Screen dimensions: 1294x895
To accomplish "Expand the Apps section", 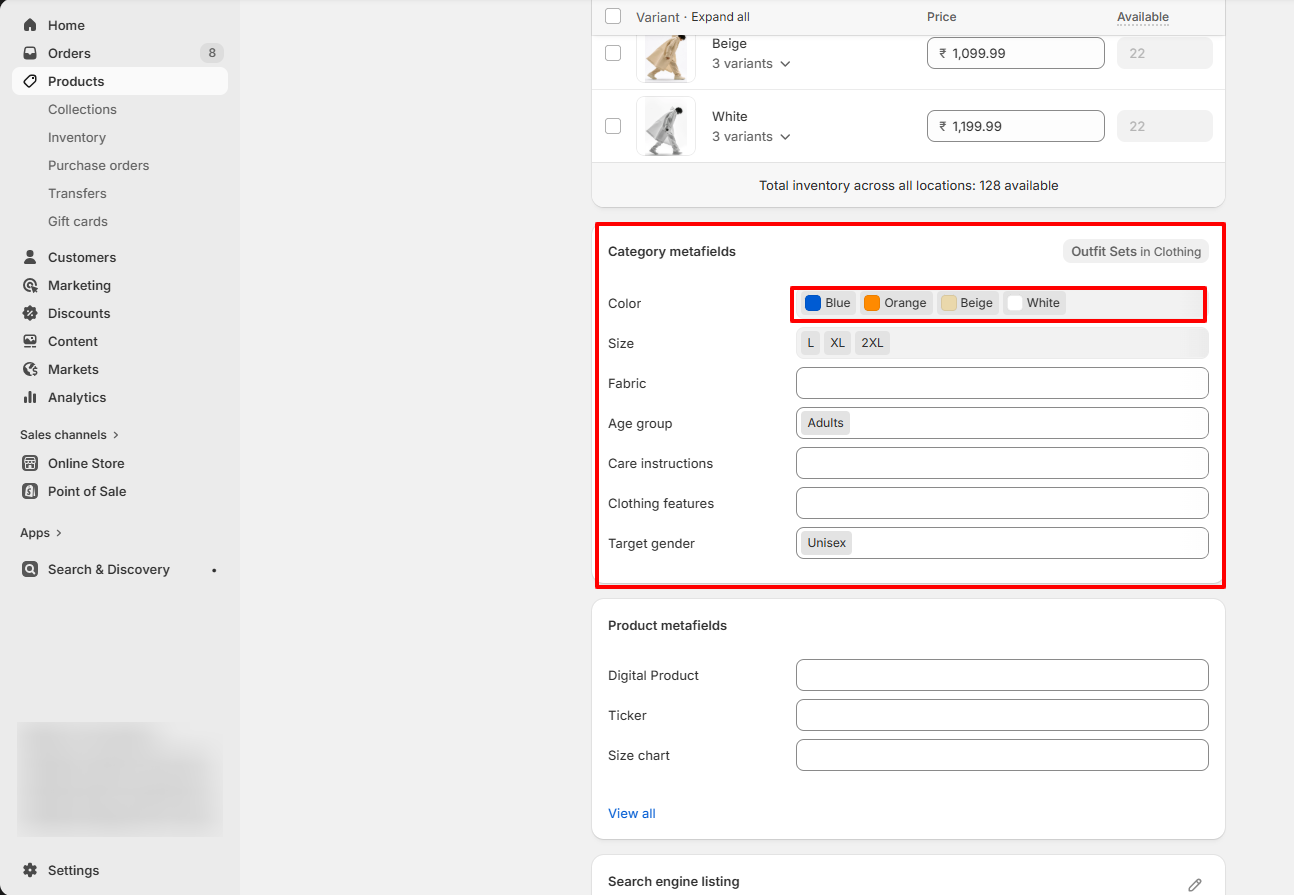I will (41, 533).
